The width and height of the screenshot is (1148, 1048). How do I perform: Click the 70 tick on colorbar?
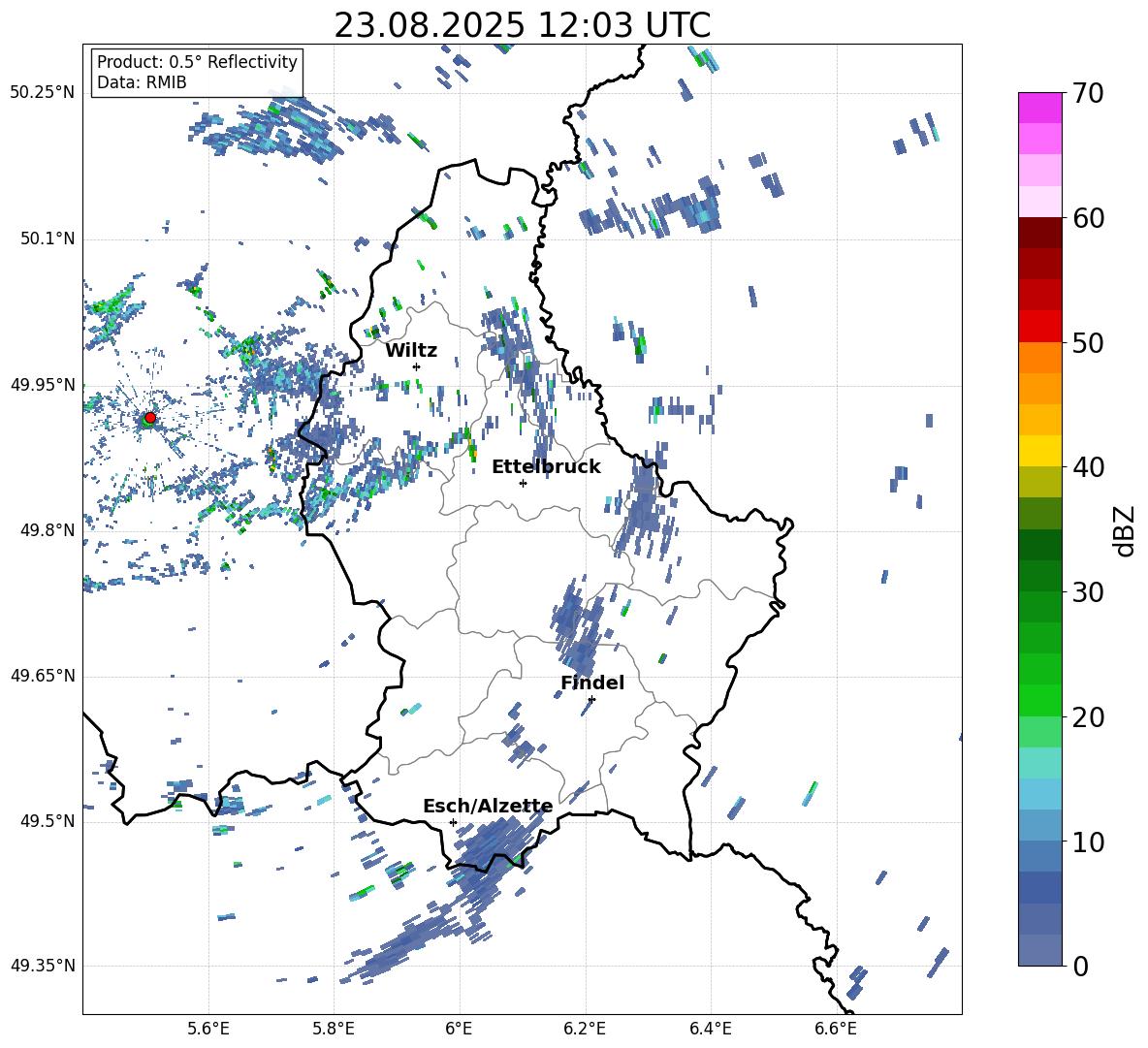coord(1088,93)
